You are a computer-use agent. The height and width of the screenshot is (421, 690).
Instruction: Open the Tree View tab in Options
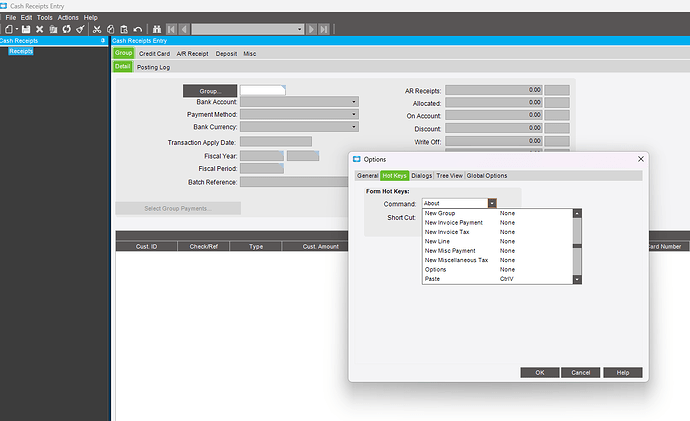point(449,176)
